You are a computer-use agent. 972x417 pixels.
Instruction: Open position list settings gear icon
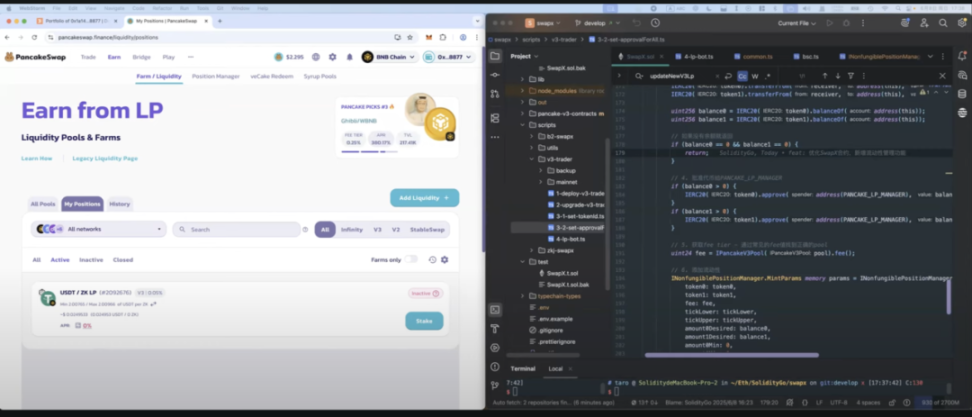[444, 260]
